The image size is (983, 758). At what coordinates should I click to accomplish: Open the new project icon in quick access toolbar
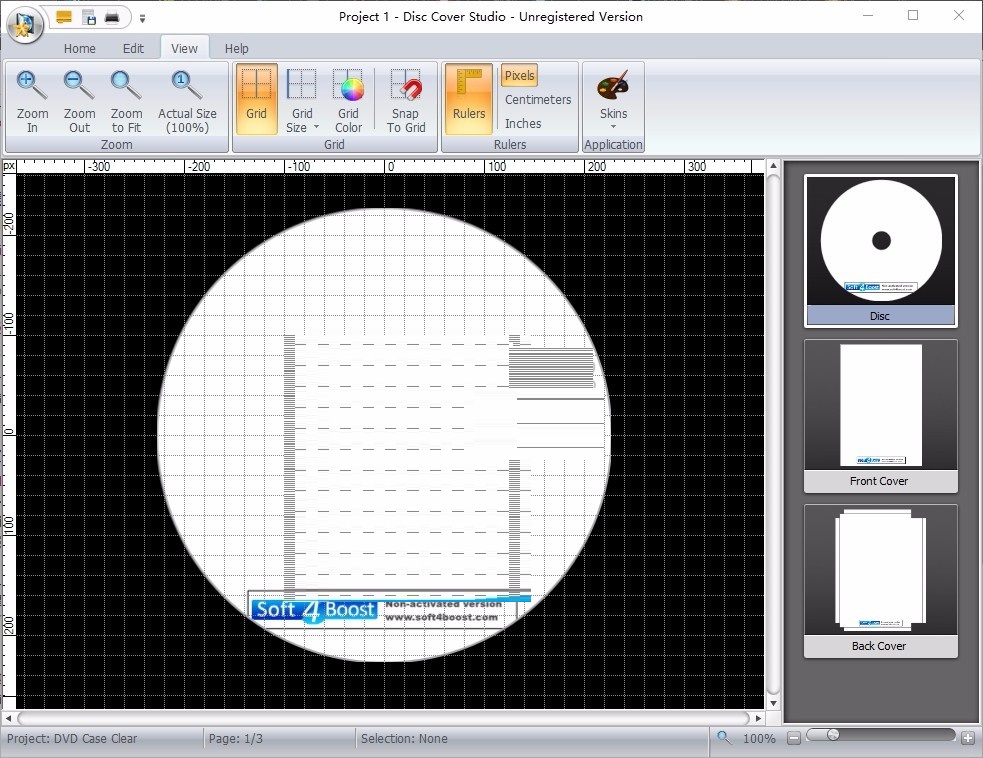coord(63,17)
